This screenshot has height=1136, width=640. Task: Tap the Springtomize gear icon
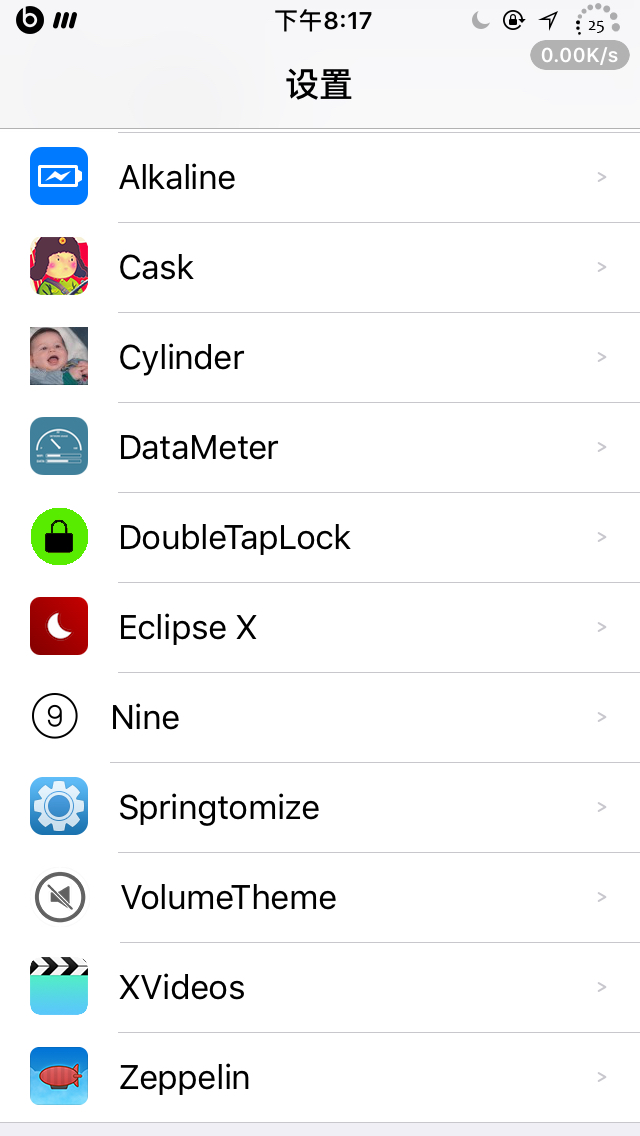click(x=59, y=807)
